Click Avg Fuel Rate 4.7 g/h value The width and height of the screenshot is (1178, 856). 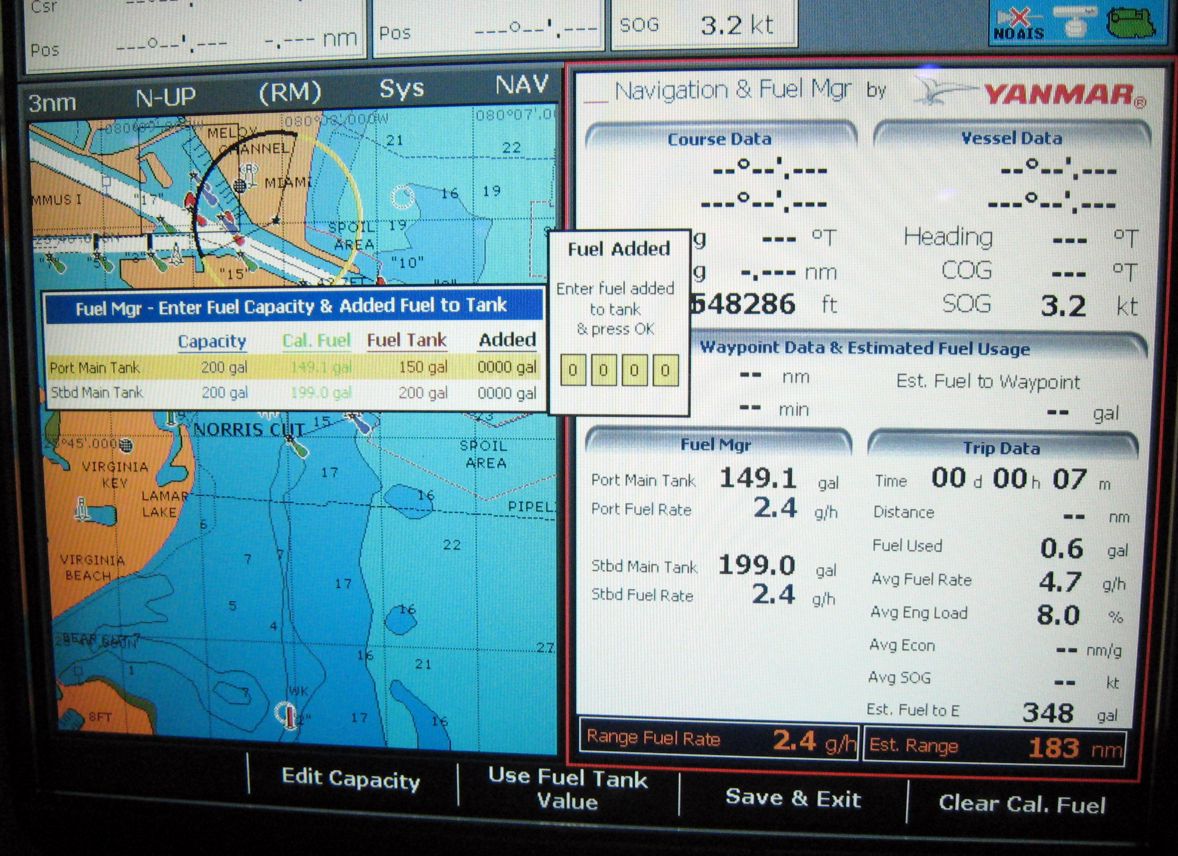pos(1060,582)
